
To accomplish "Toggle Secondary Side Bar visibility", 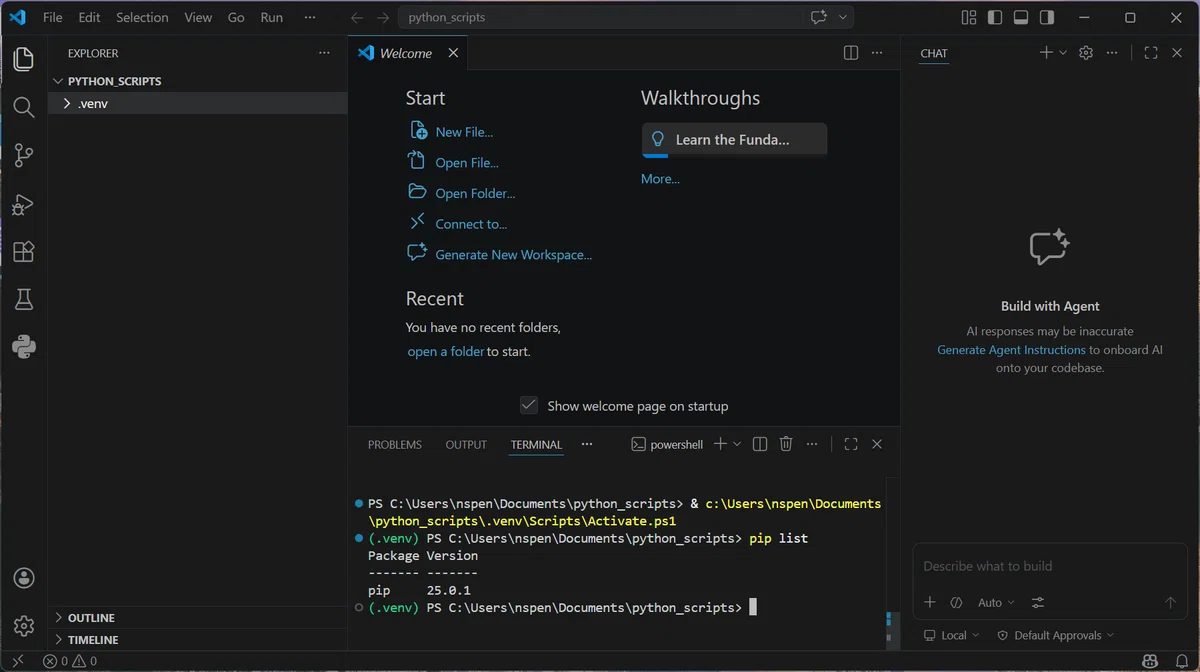I will point(1046,17).
